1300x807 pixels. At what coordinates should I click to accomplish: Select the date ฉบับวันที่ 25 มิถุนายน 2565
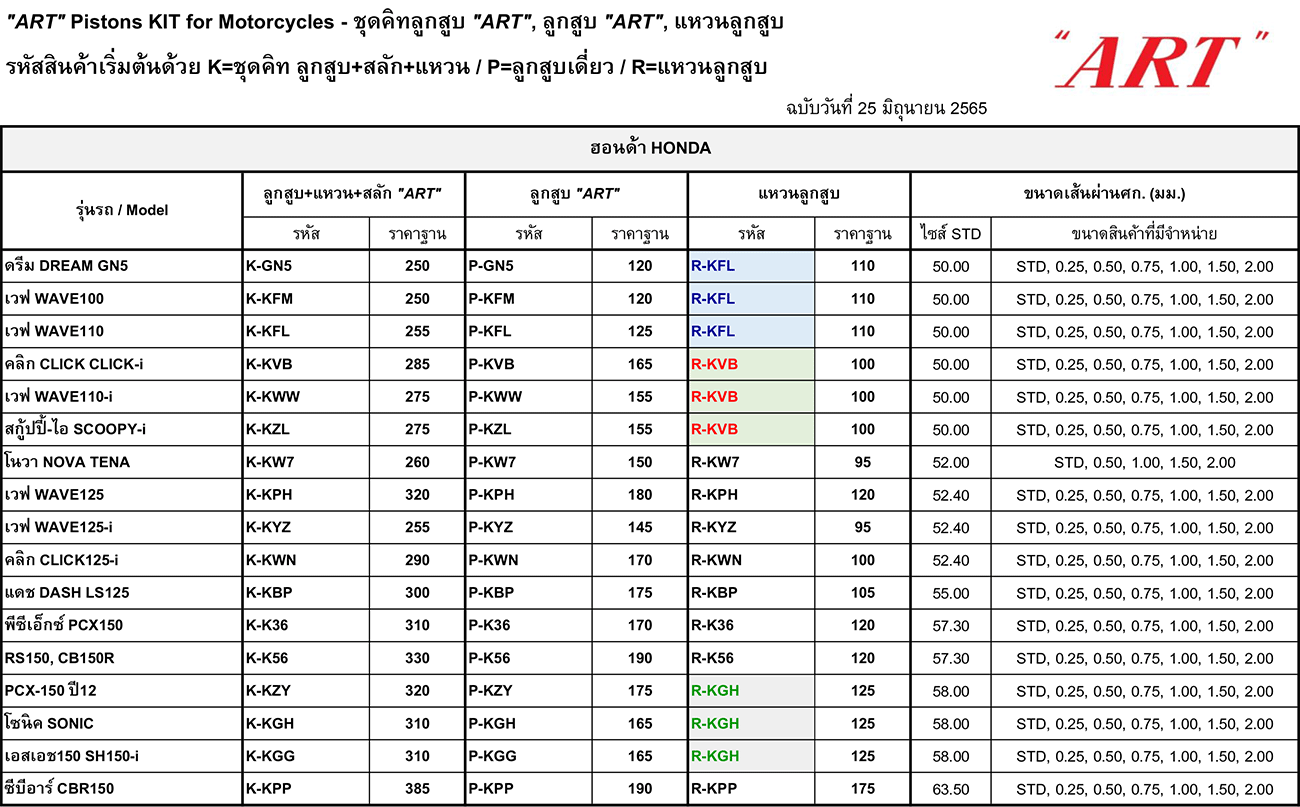(x=888, y=108)
